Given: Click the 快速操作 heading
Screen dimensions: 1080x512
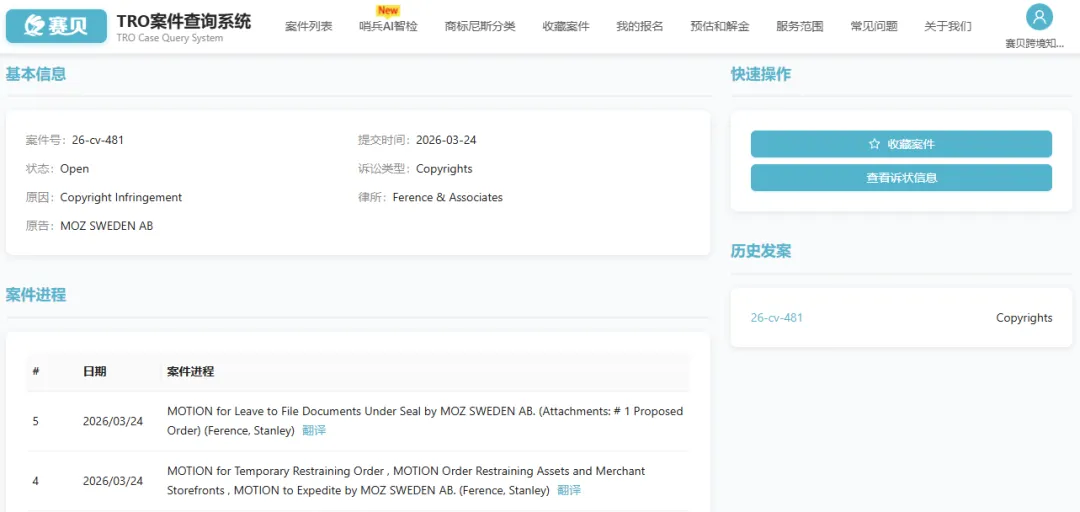Looking at the screenshot, I should (x=760, y=74).
